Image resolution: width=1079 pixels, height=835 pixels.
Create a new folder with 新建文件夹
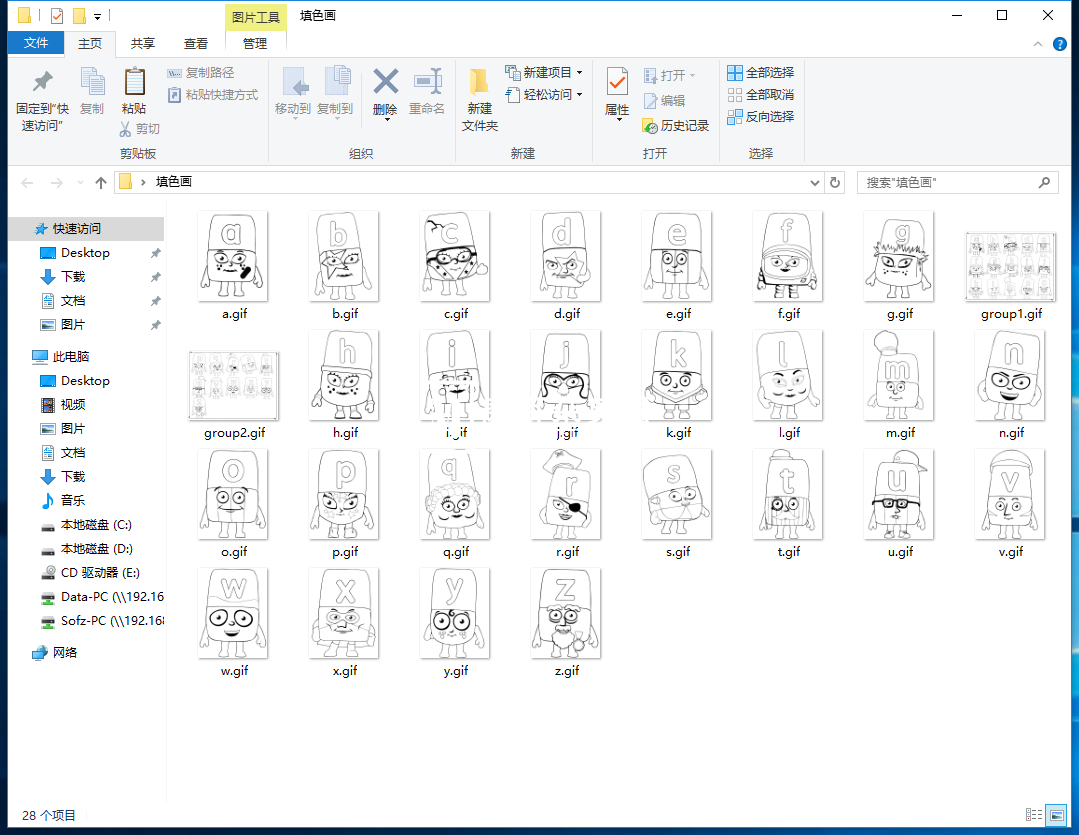[479, 97]
